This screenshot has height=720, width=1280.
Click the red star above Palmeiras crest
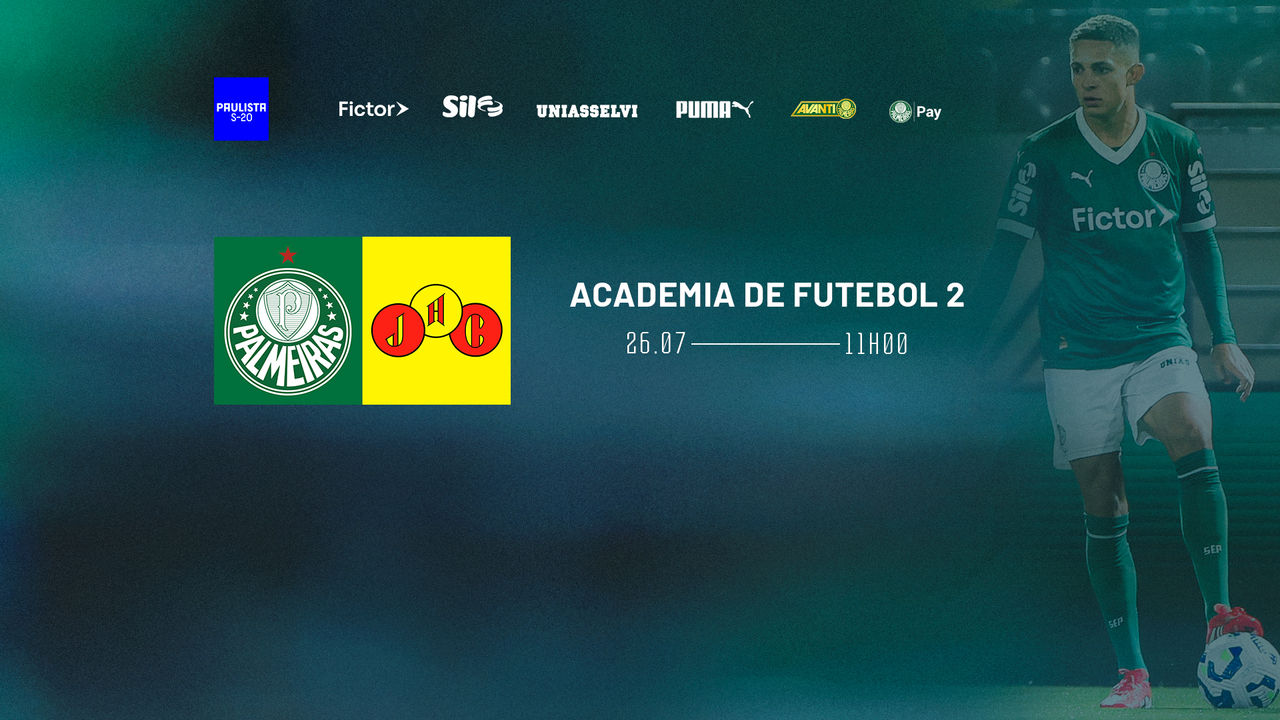click(288, 255)
